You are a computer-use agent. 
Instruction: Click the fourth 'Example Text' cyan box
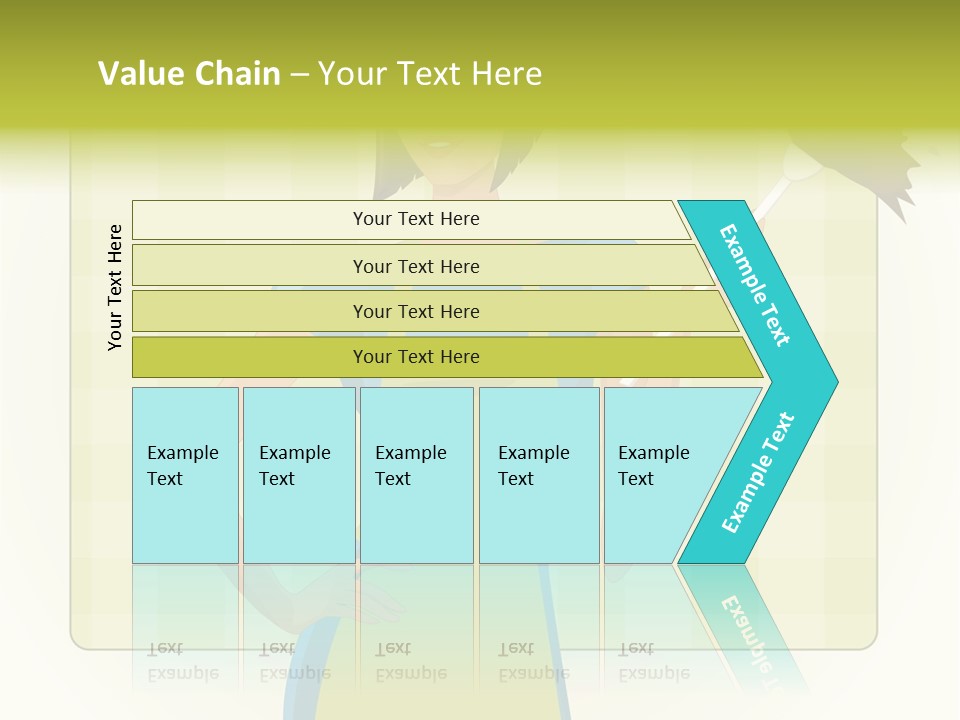click(539, 475)
